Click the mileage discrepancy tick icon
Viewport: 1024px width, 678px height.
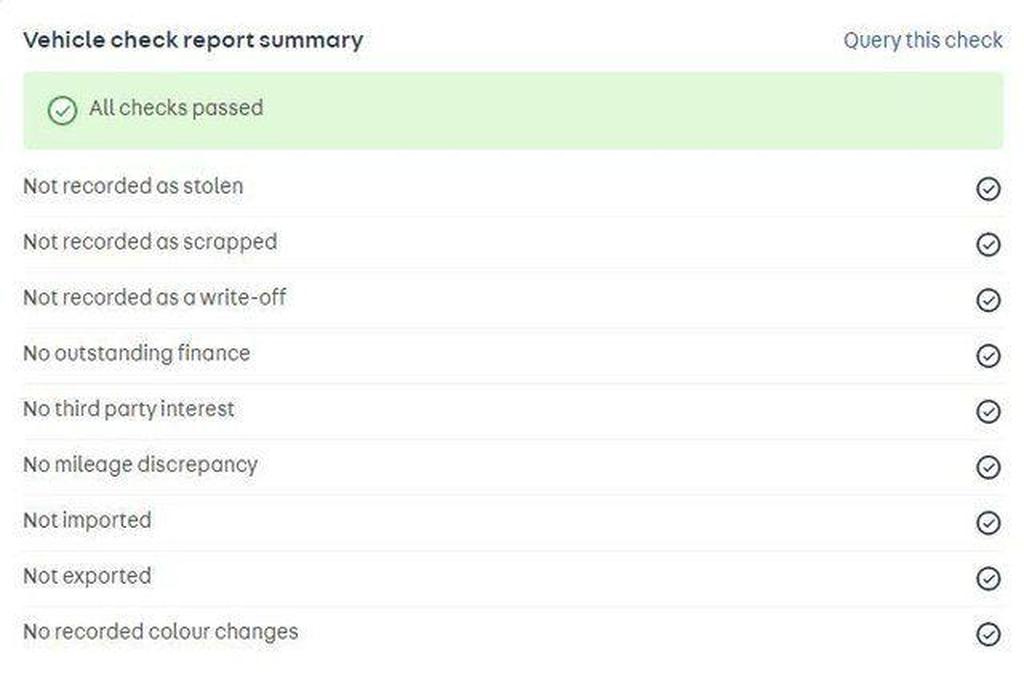click(x=988, y=467)
